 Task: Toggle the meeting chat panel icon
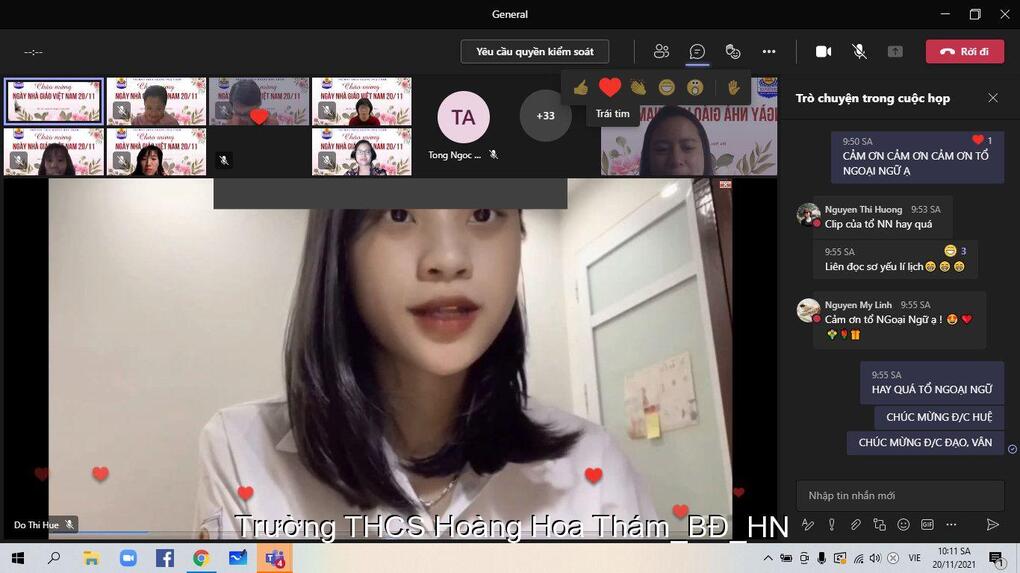pos(697,51)
